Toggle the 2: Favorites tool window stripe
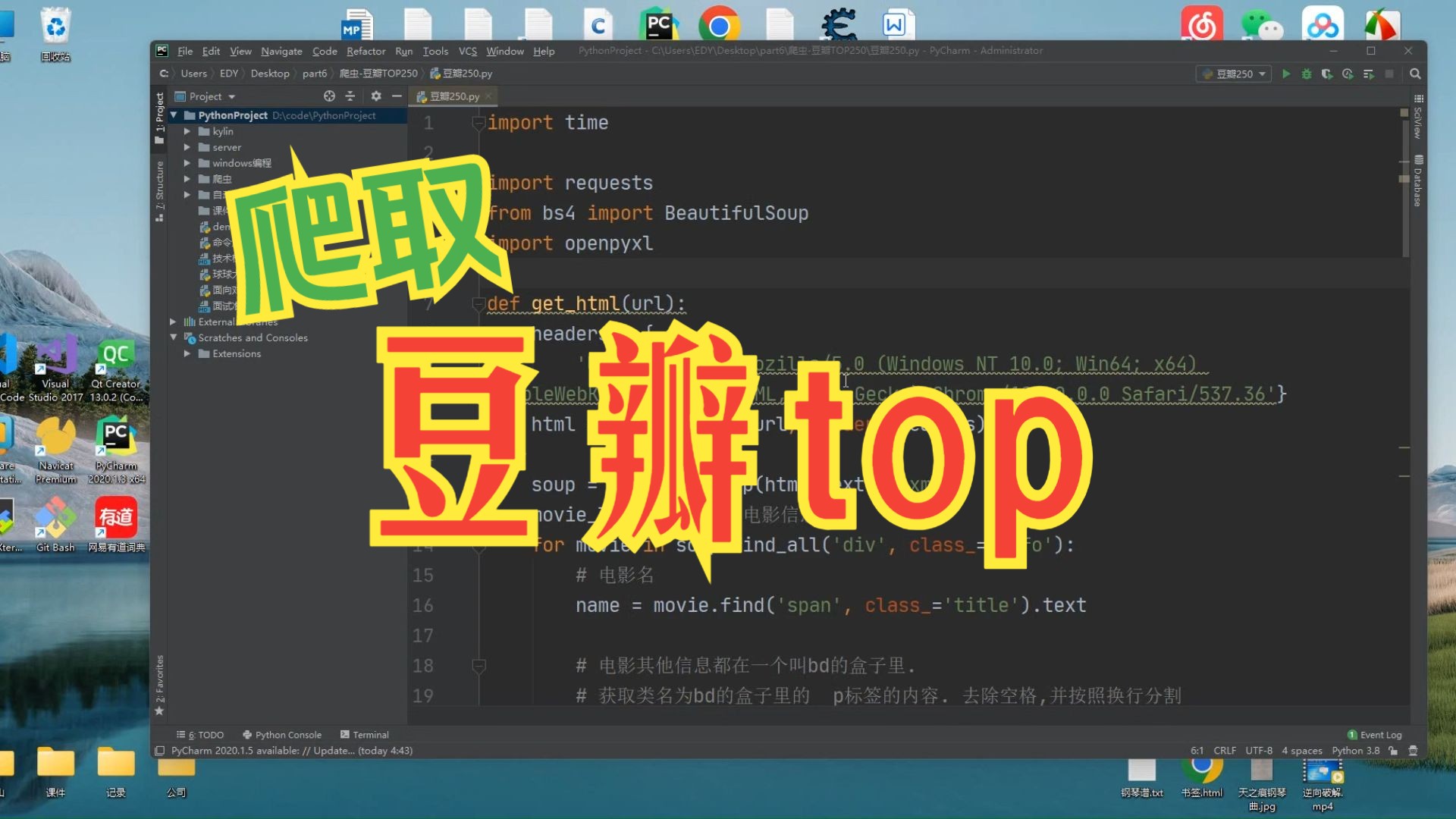 (x=159, y=685)
